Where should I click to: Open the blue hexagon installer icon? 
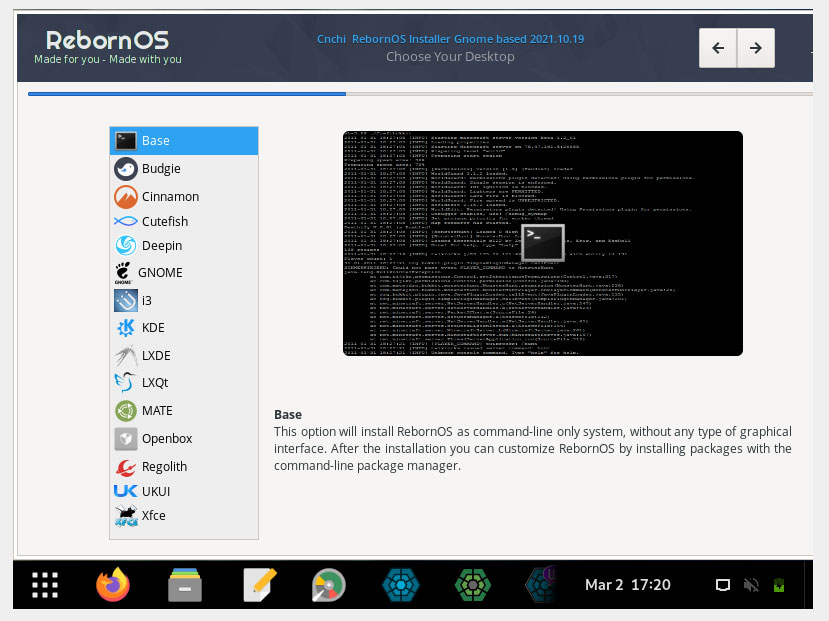[x=401, y=585]
